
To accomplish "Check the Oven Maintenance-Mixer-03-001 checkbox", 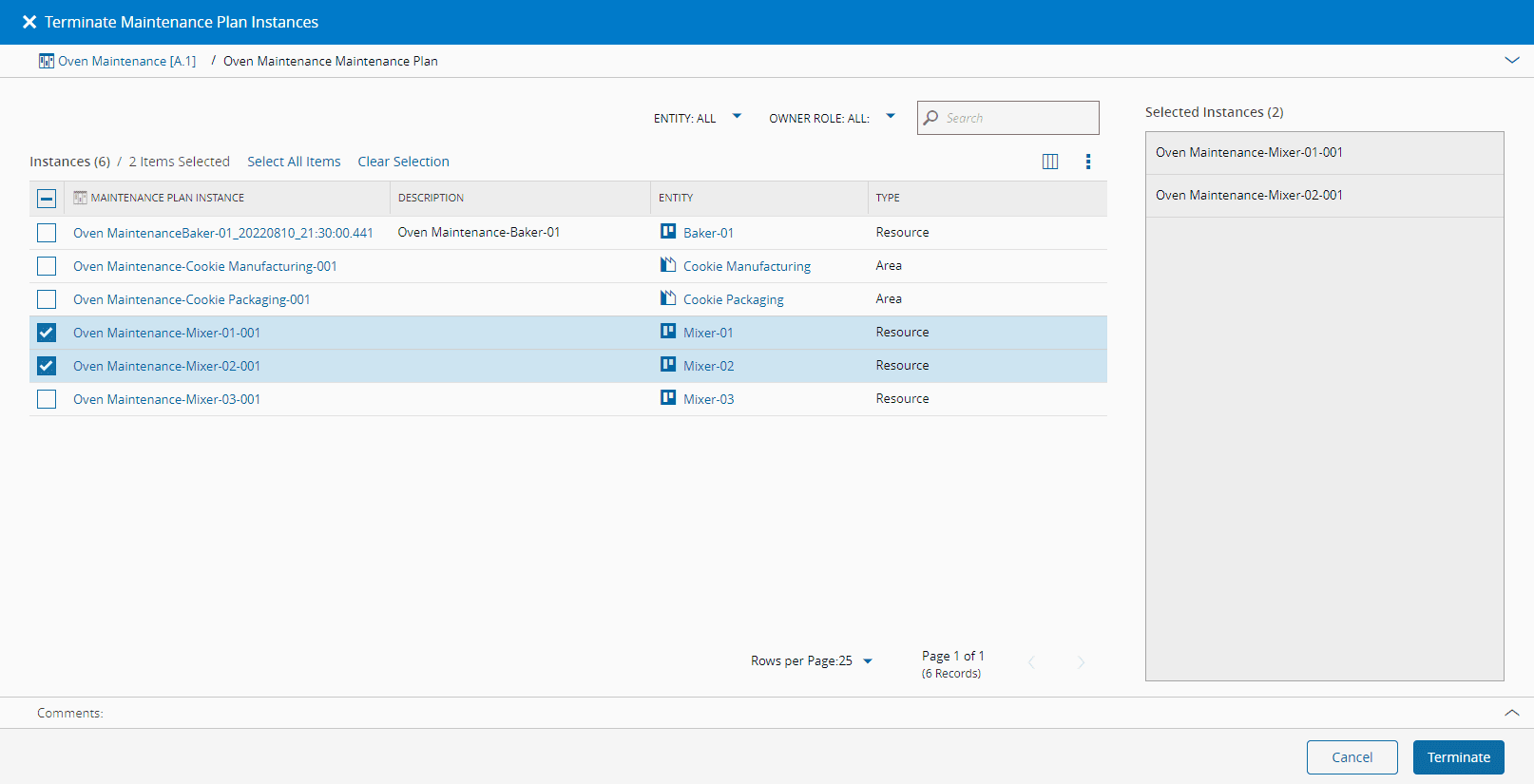I will point(47,399).
